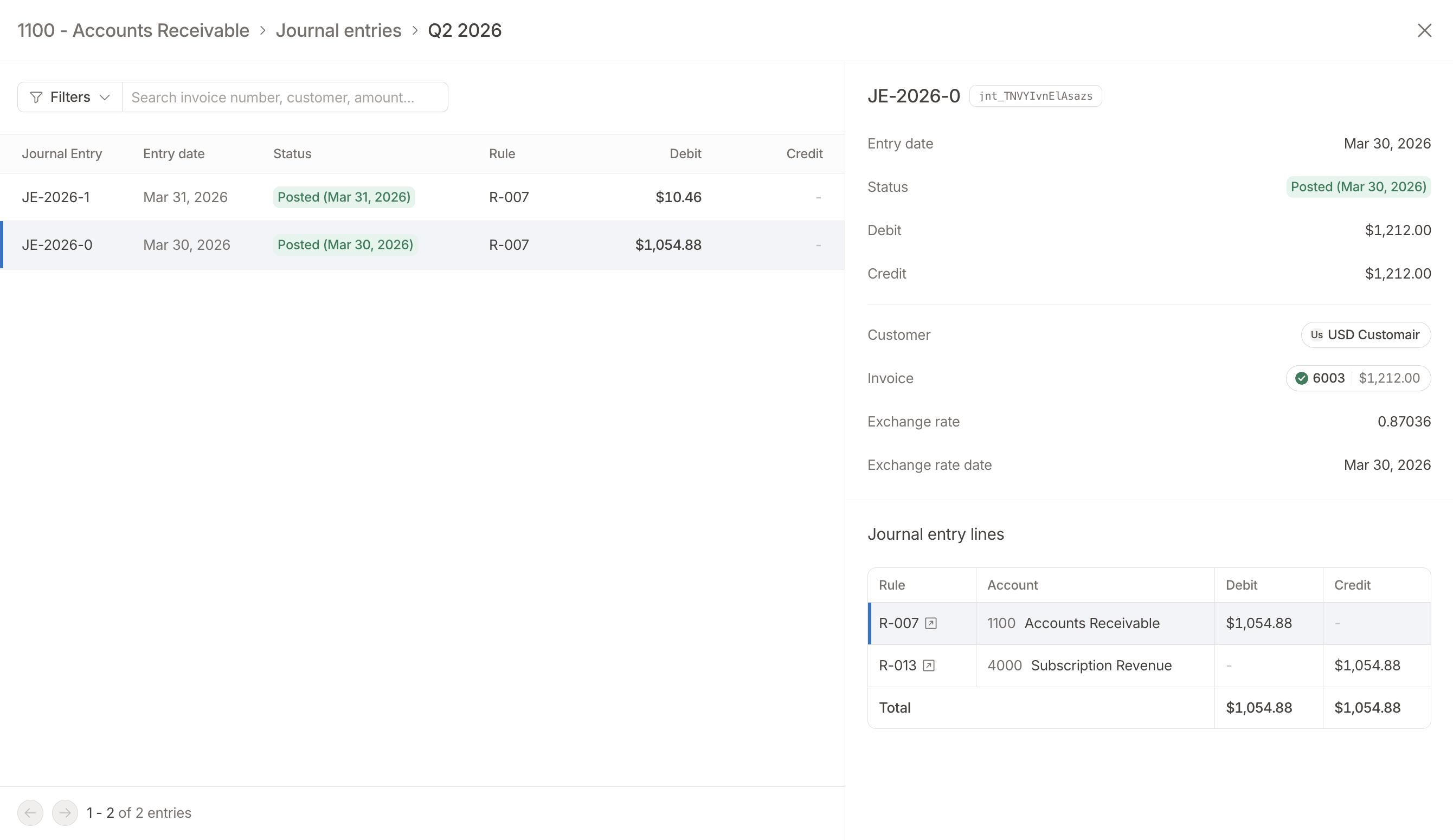
Task: Click the exchange rate value 0.87036
Action: (1404, 422)
